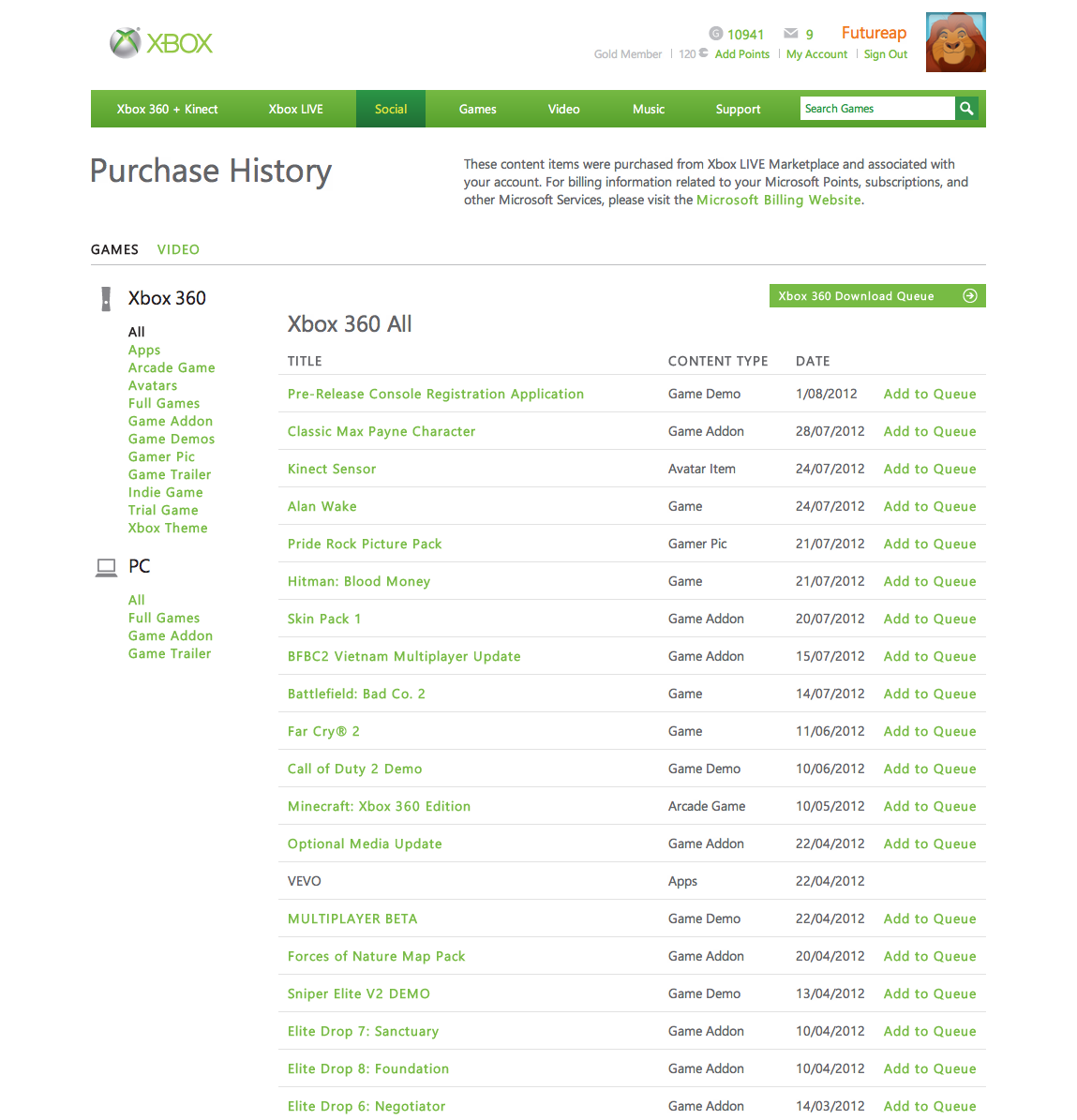Open the Music navigation menu
The height and width of the screenshot is (1120, 1077).
point(649,110)
